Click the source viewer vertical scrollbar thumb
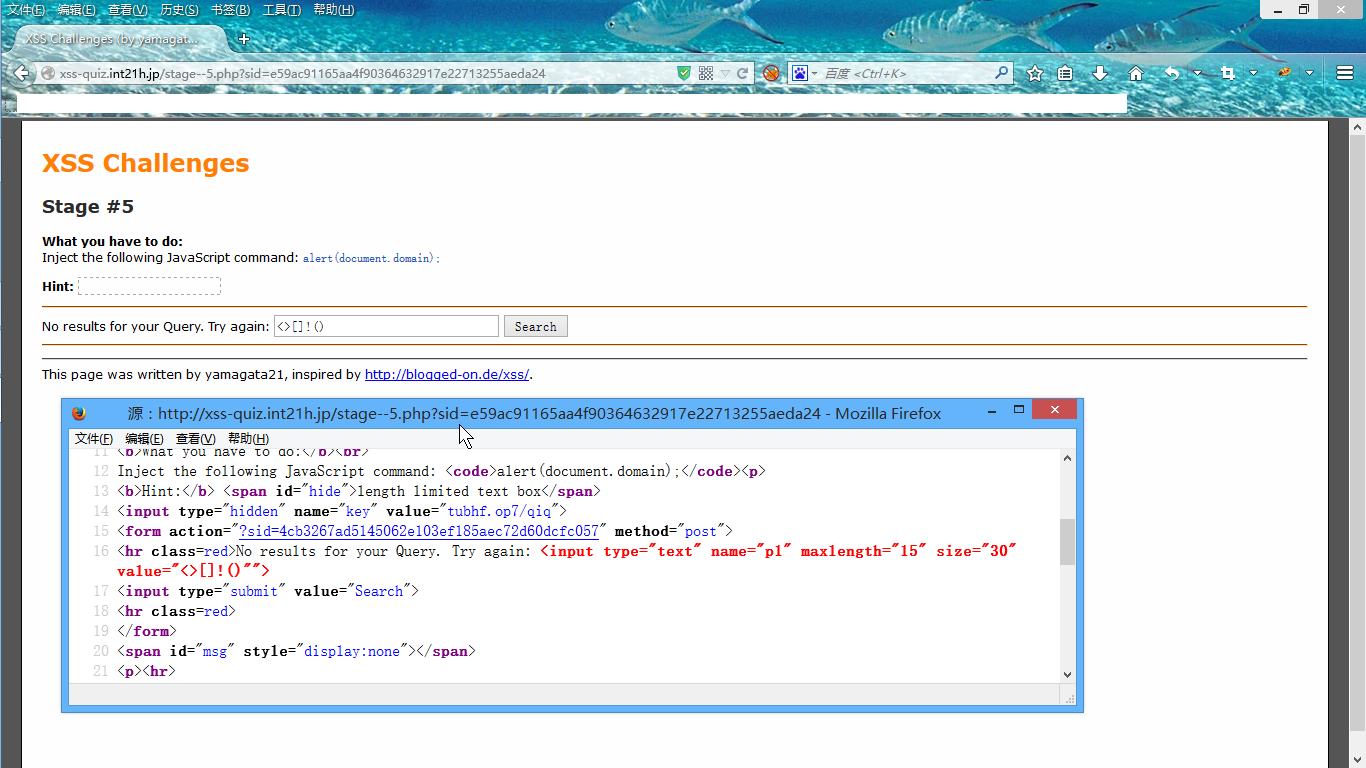The image size is (1366, 768). point(1067,542)
